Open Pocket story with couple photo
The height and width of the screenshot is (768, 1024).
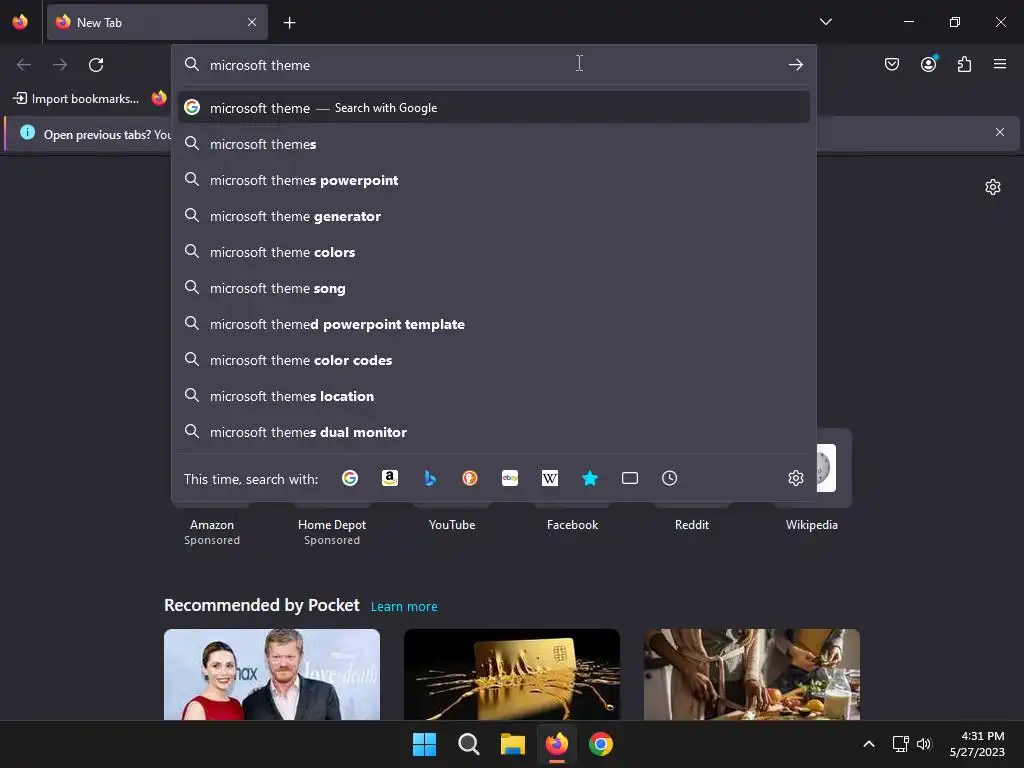tap(272, 674)
